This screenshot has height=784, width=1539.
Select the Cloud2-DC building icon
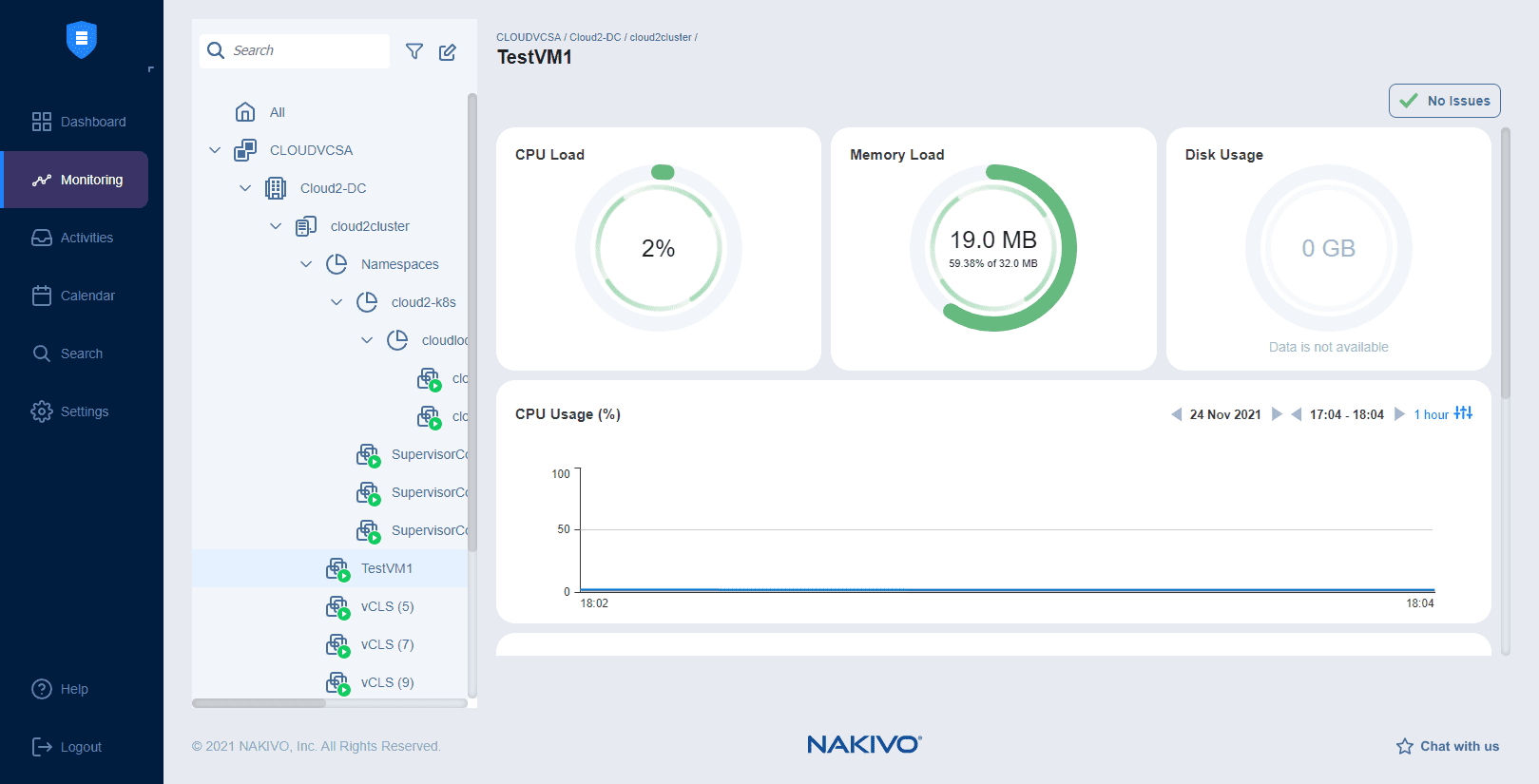point(276,188)
